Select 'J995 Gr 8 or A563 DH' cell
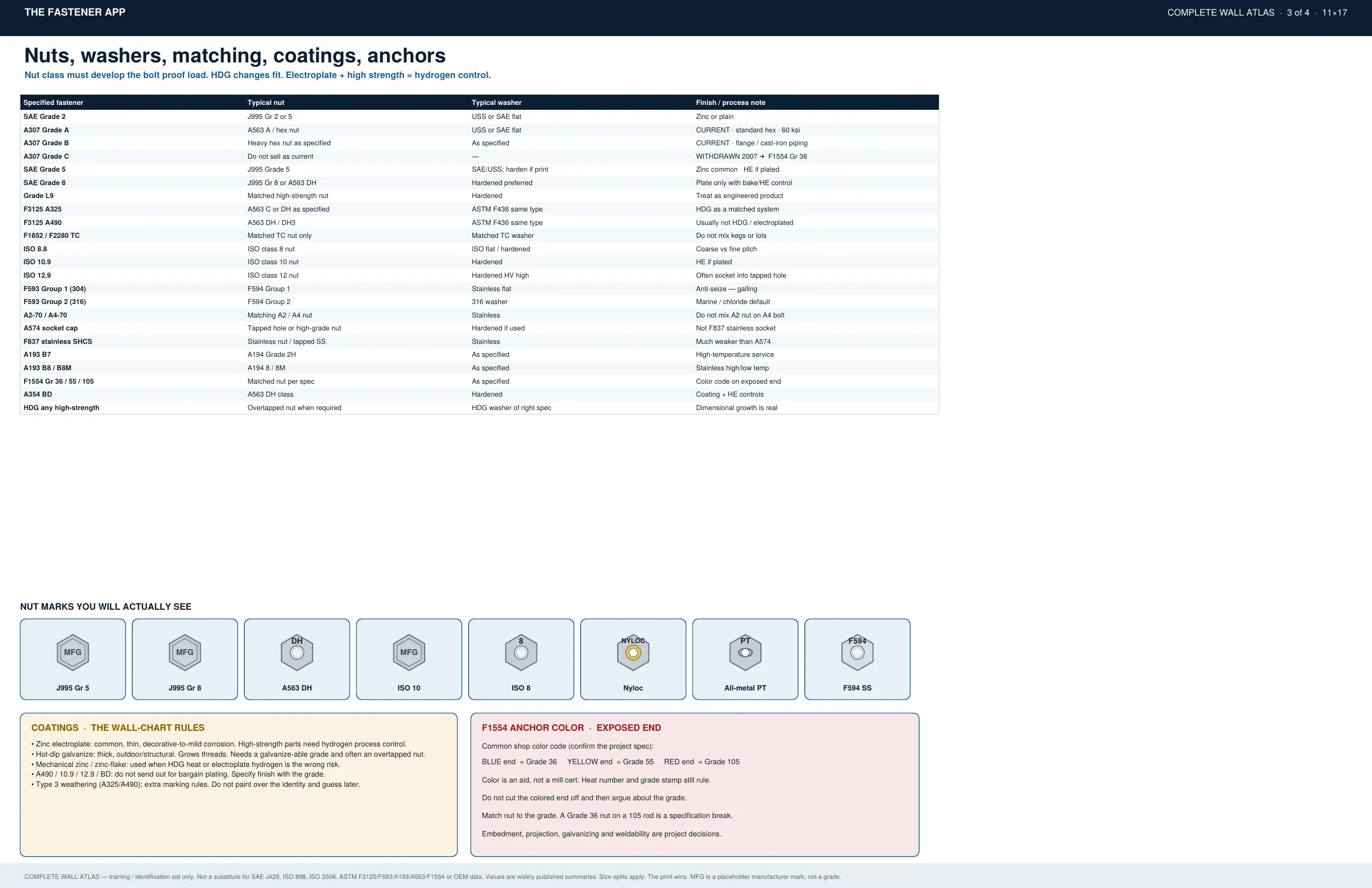 282,183
